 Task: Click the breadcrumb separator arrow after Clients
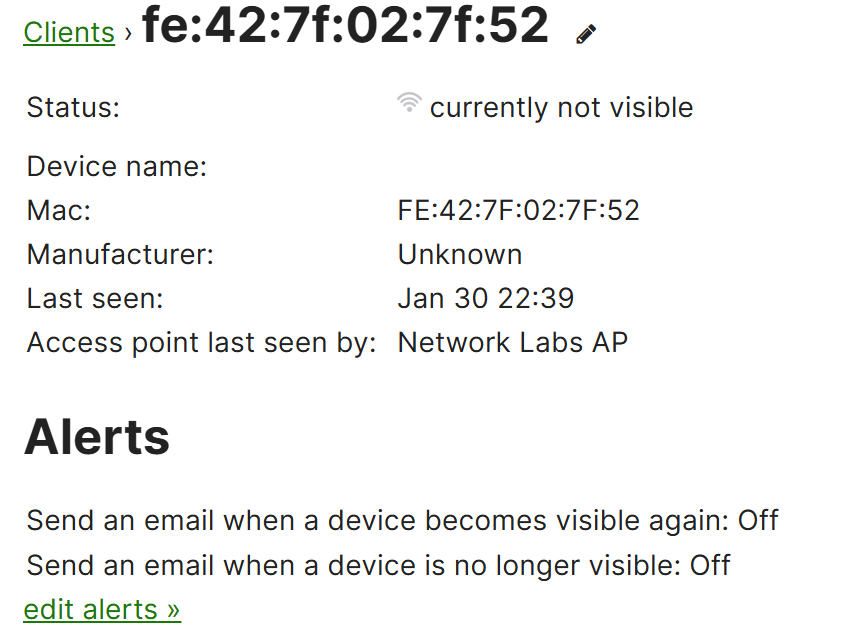(128, 34)
